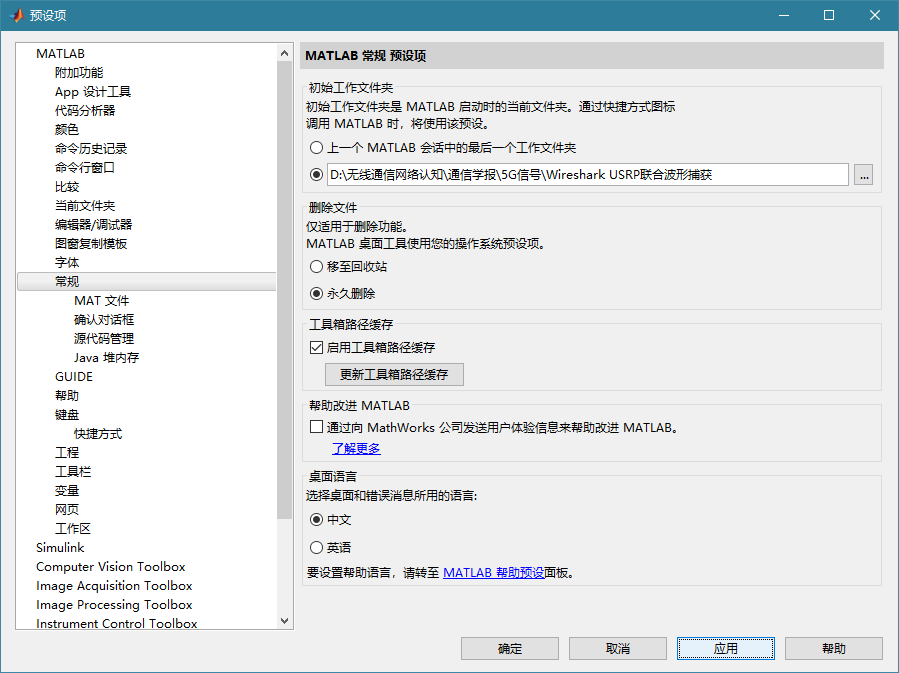The width and height of the screenshot is (899, 673).
Task: Open 命令历史记录 preferences
Action: coord(91,148)
